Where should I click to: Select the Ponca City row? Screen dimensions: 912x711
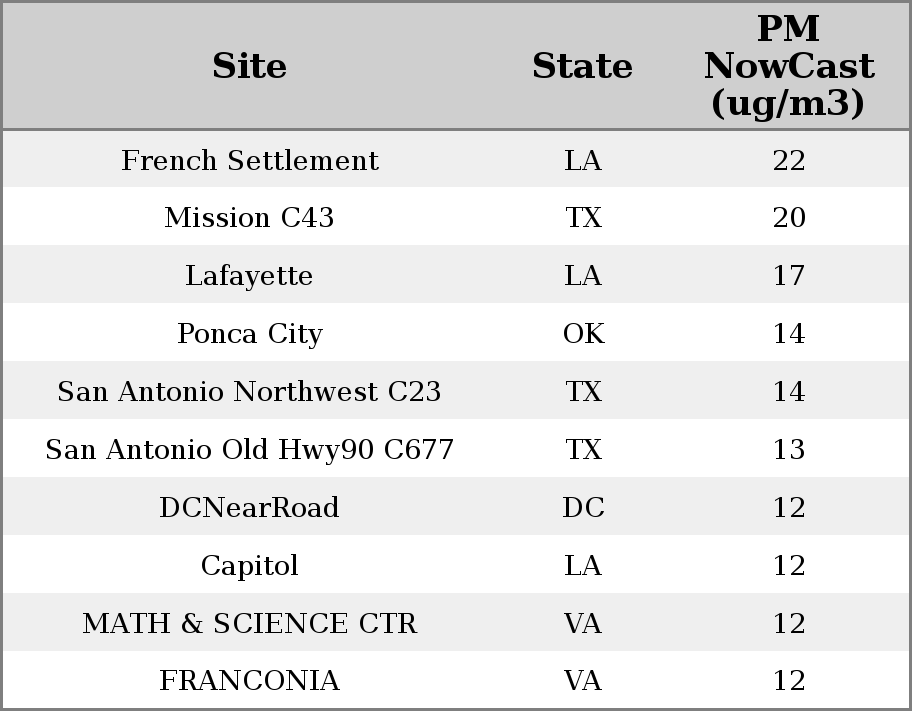249,334
